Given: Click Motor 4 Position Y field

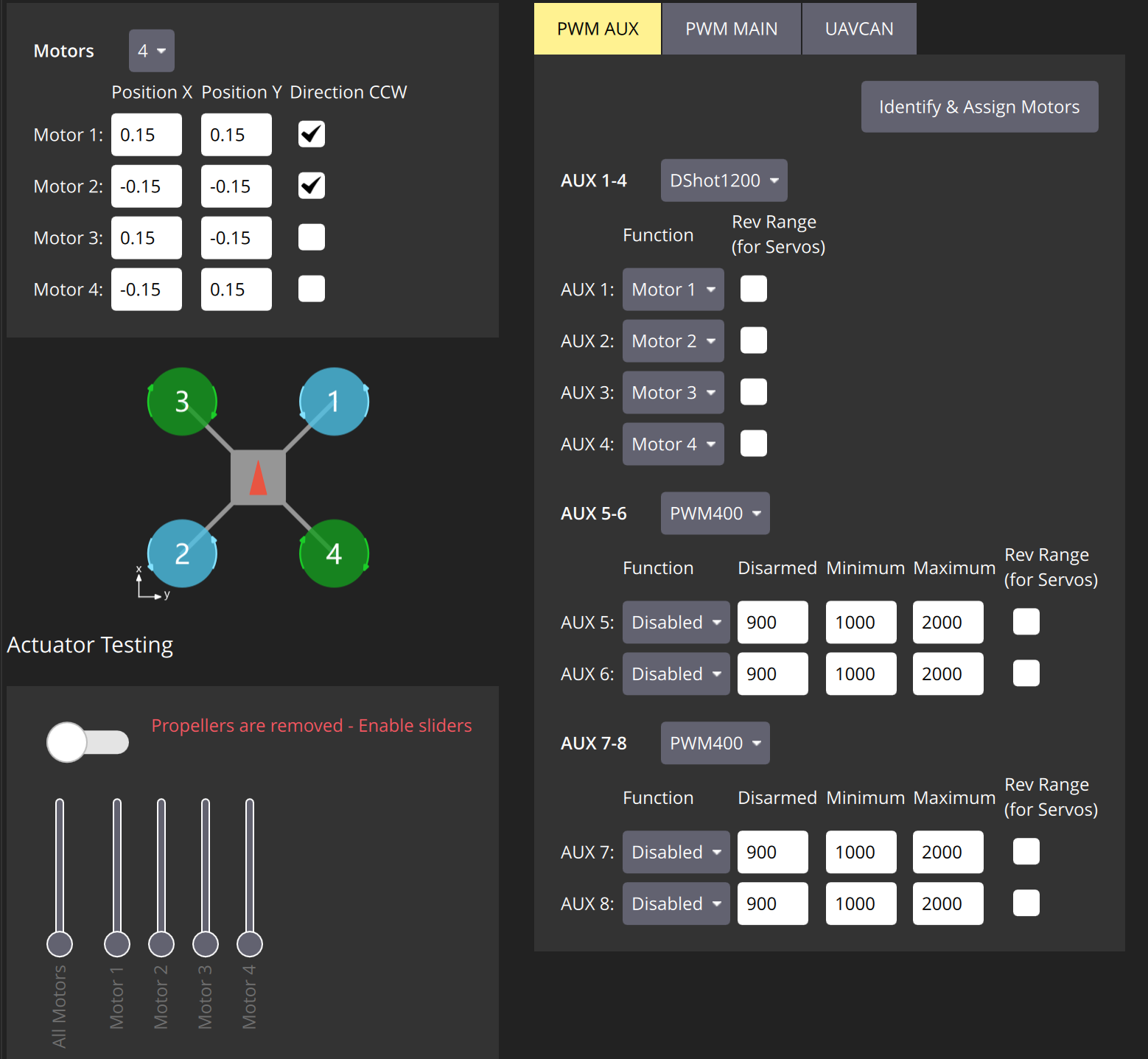Looking at the screenshot, I should (x=237, y=290).
